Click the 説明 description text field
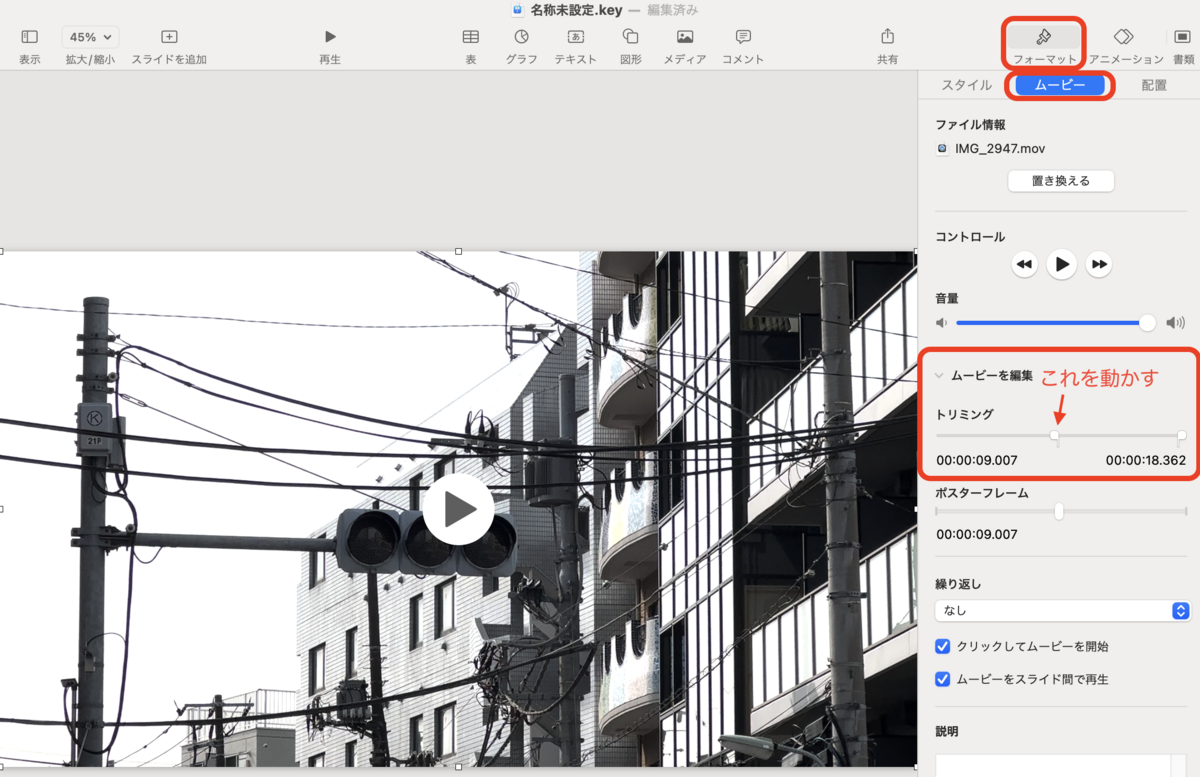This screenshot has width=1200, height=777. 1060,764
